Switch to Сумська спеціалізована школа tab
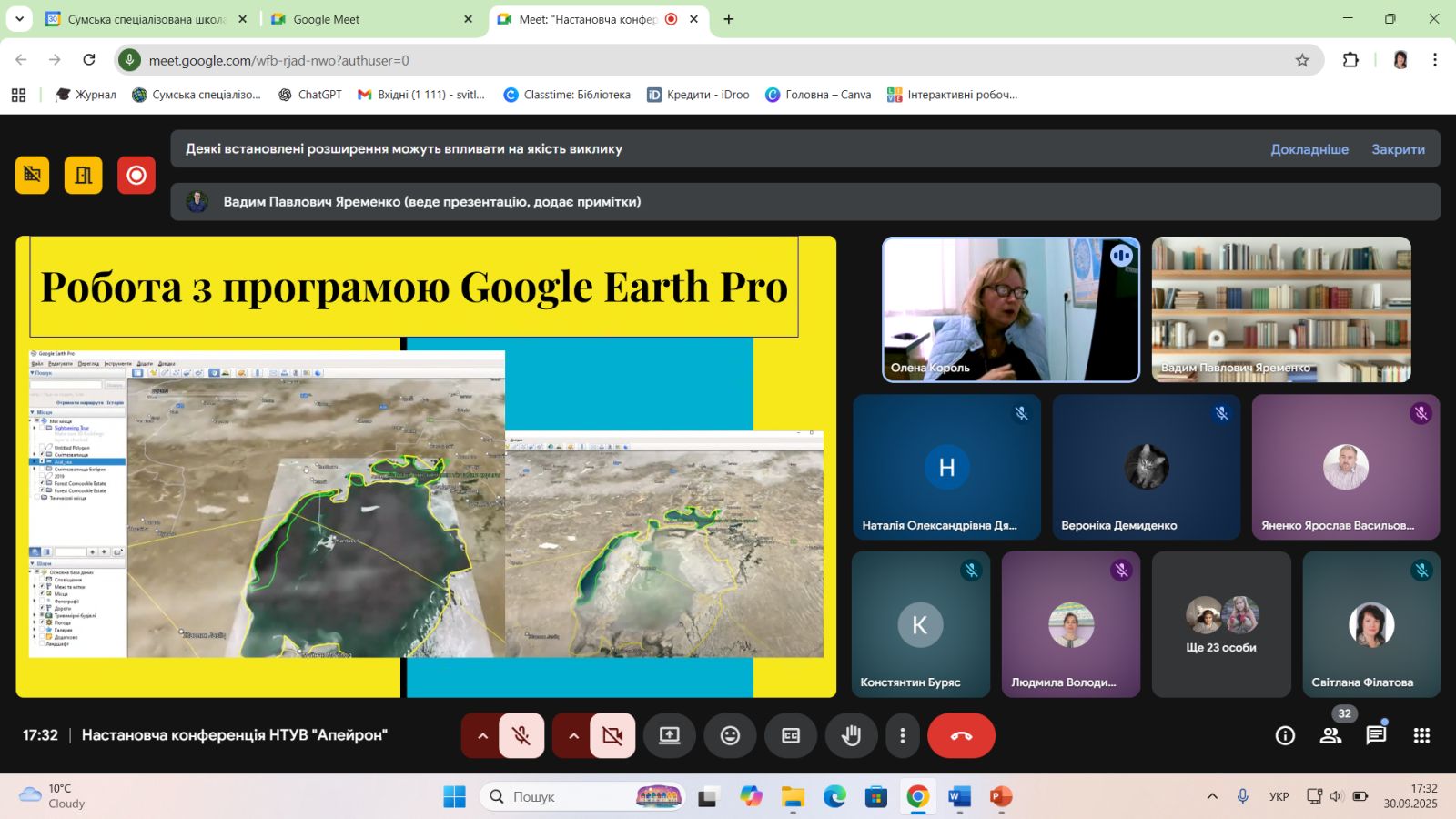1456x819 pixels. (146, 19)
